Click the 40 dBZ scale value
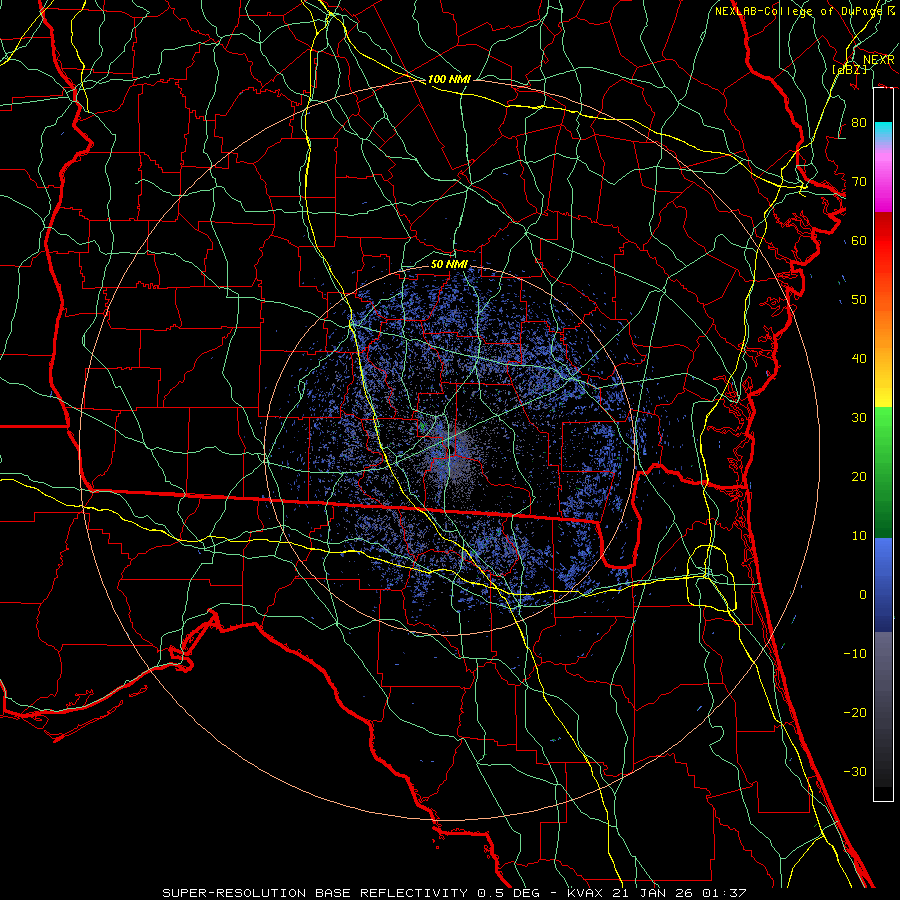The image size is (900, 900). [x=859, y=359]
